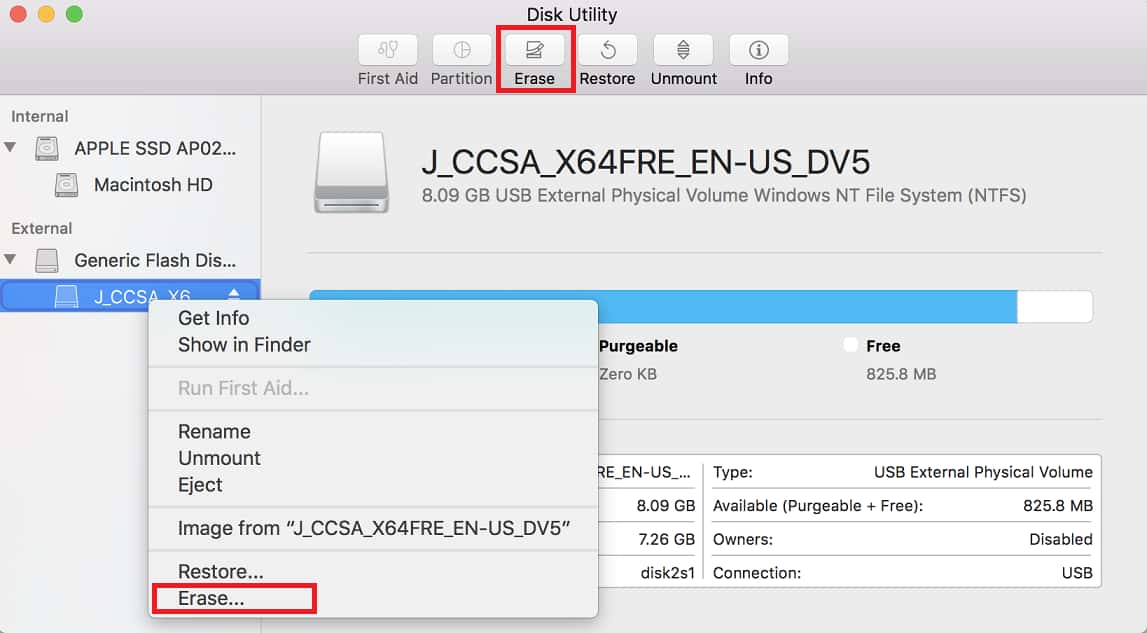Zoom the window with green button
1147x633 pixels.
click(75, 14)
